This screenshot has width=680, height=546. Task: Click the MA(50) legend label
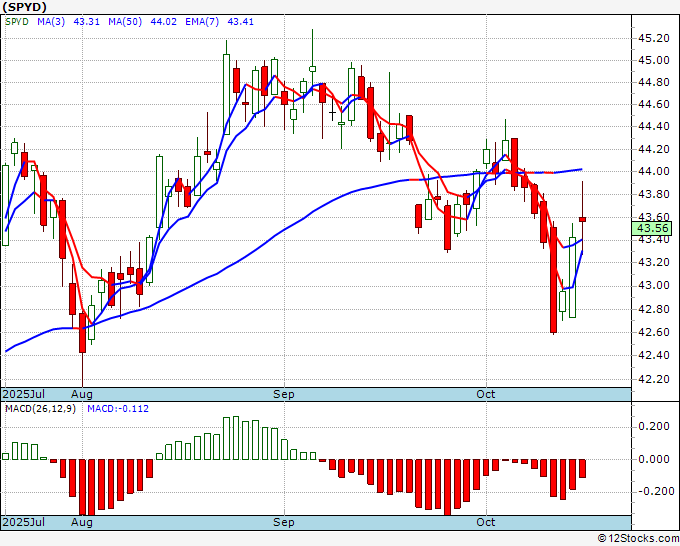(x=125, y=22)
